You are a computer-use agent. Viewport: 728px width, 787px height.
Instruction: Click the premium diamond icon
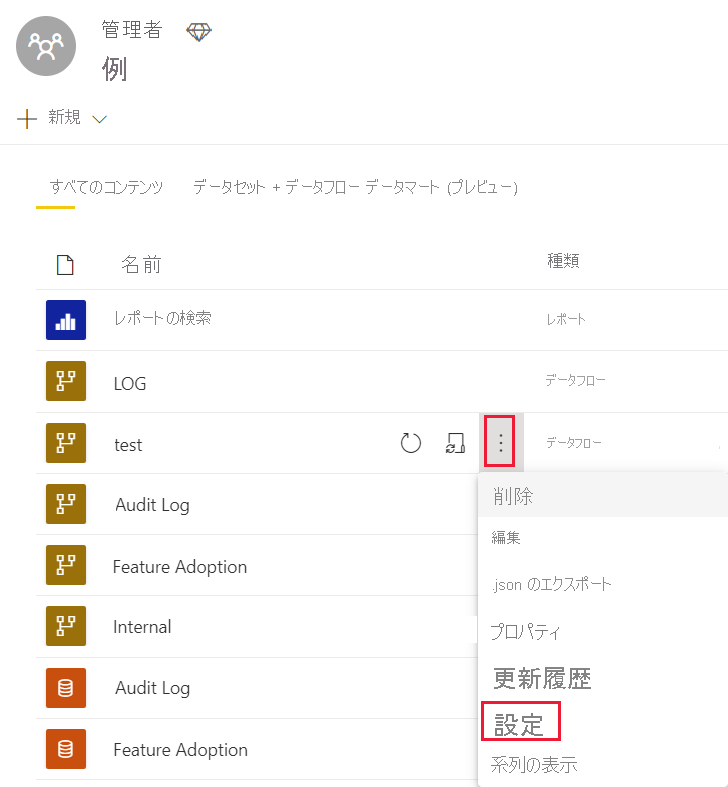pyautogui.click(x=199, y=32)
